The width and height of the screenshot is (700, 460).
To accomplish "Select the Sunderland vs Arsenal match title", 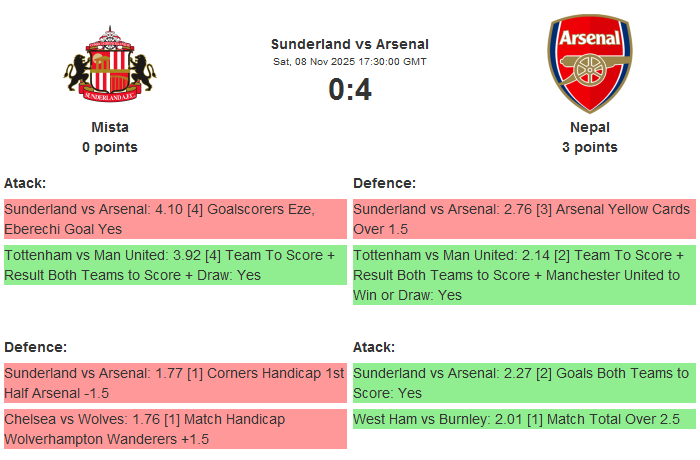I will [349, 44].
